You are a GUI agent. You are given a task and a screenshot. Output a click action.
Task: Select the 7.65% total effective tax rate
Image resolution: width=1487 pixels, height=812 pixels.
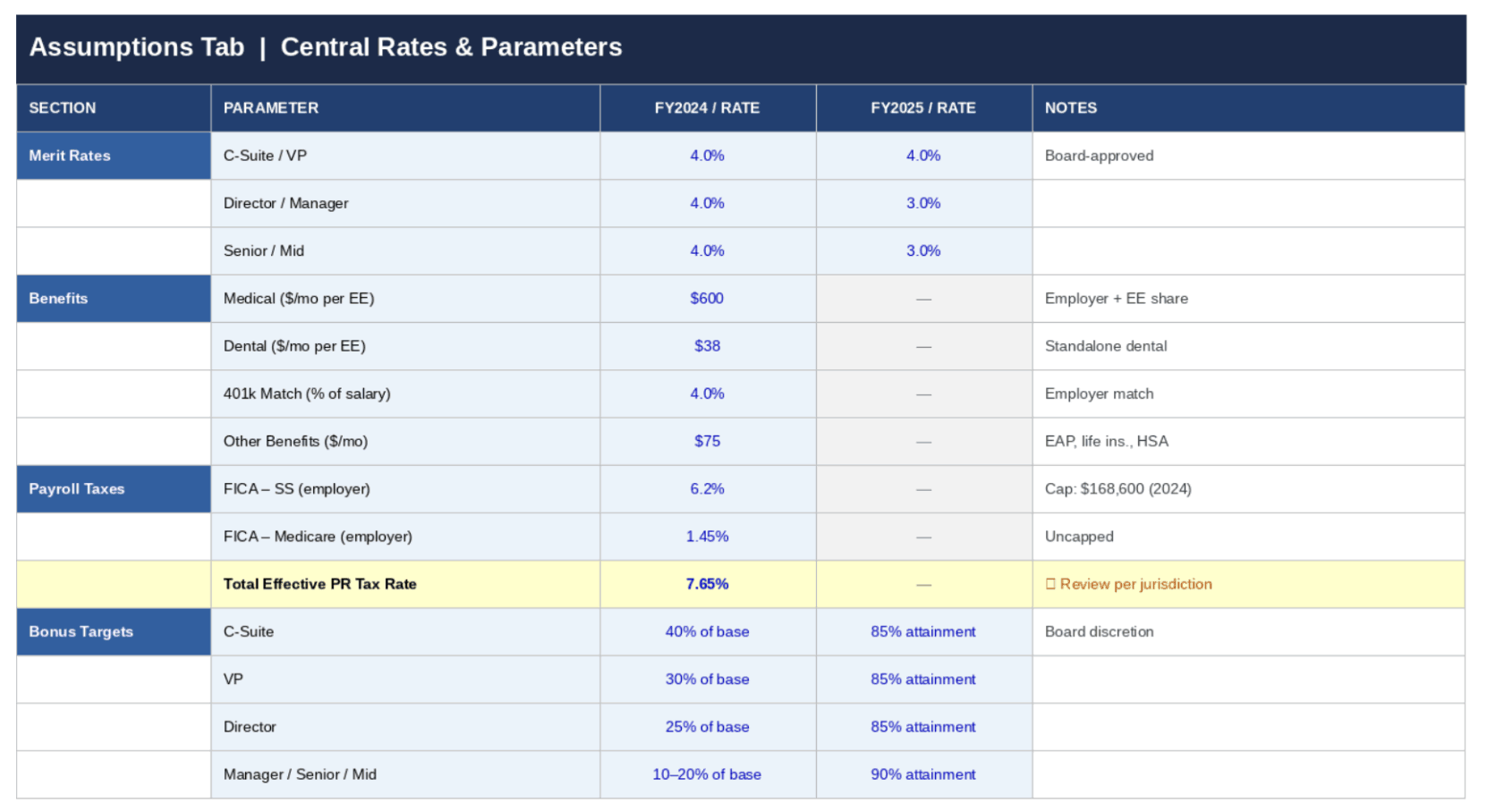point(707,584)
